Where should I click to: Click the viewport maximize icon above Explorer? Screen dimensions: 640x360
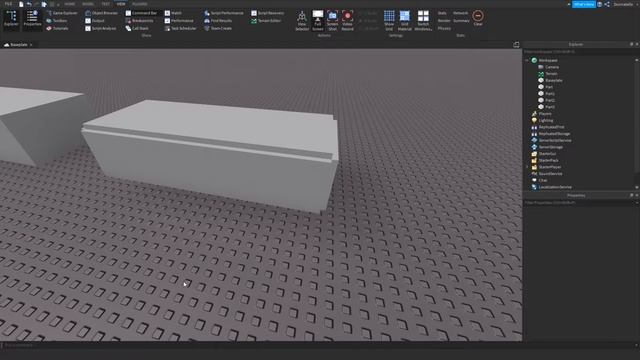click(x=516, y=44)
